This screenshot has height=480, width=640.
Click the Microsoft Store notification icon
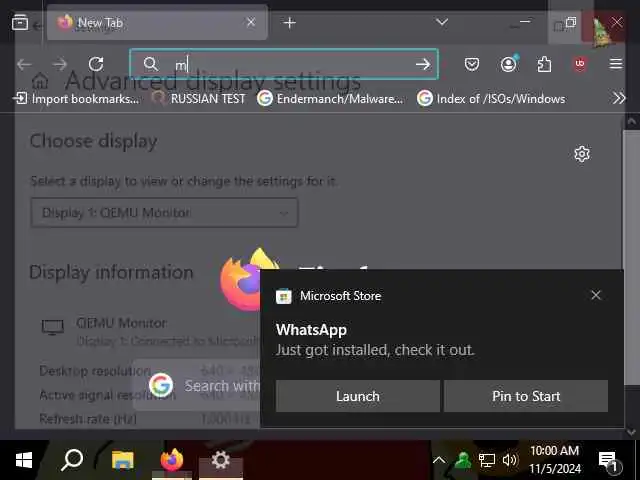click(284, 296)
